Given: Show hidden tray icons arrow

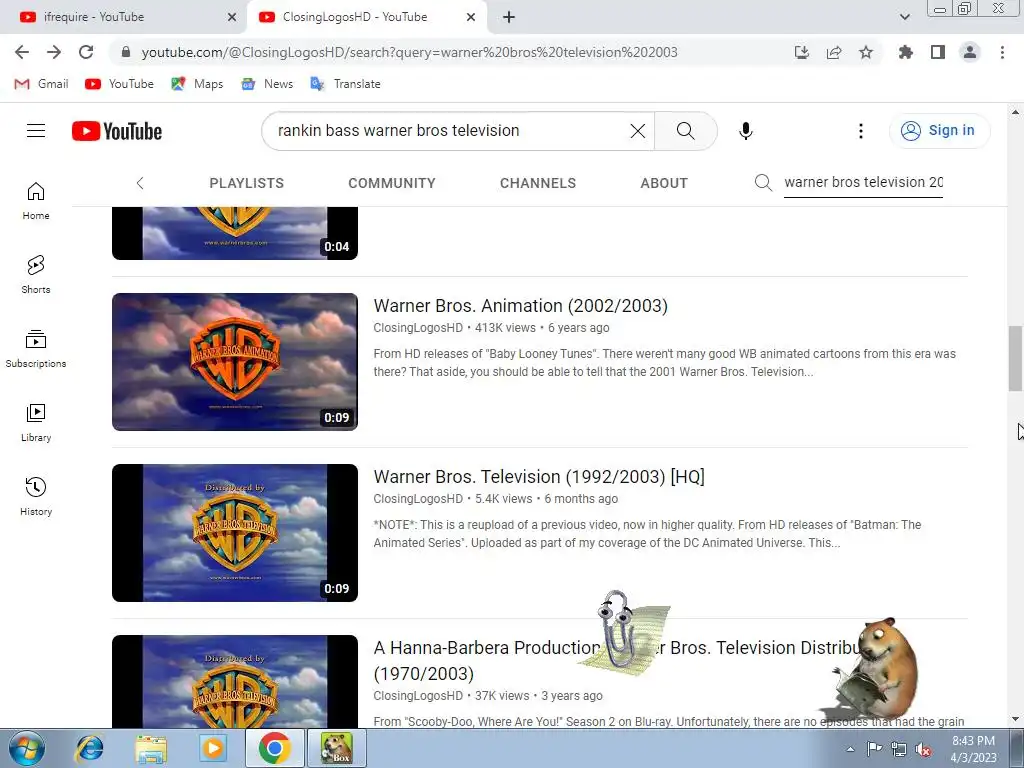Looking at the screenshot, I should point(850,749).
